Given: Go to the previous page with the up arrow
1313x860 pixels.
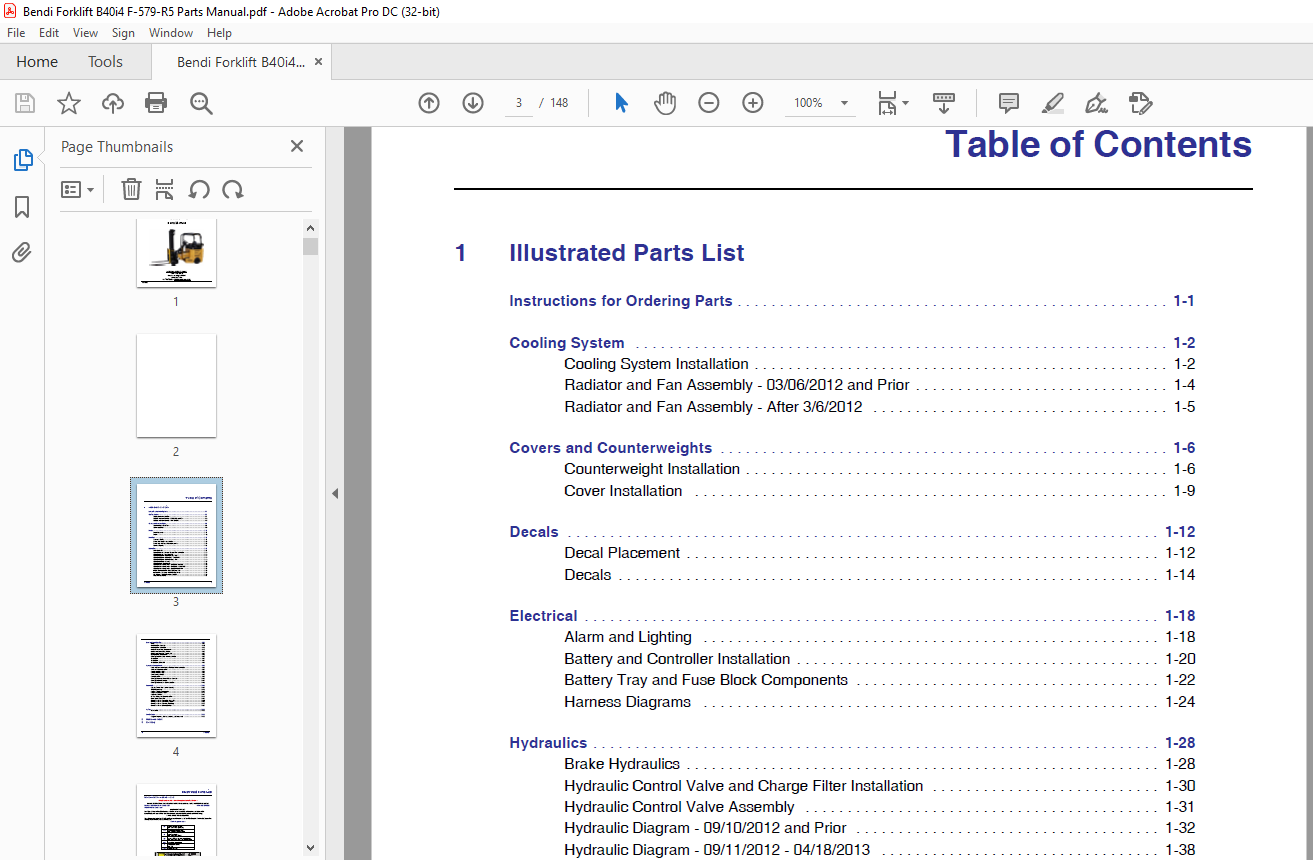Looking at the screenshot, I should [429, 103].
